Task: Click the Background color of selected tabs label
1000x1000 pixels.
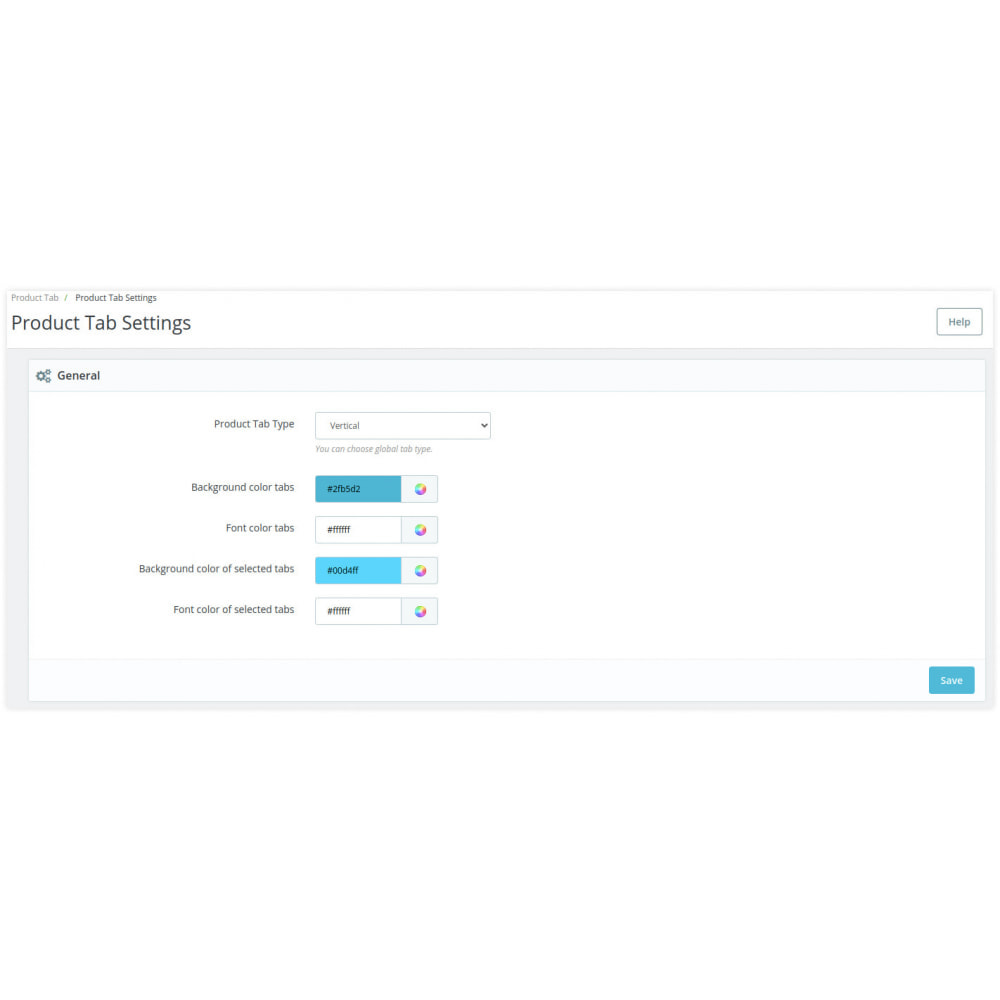Action: pyautogui.click(x=216, y=569)
